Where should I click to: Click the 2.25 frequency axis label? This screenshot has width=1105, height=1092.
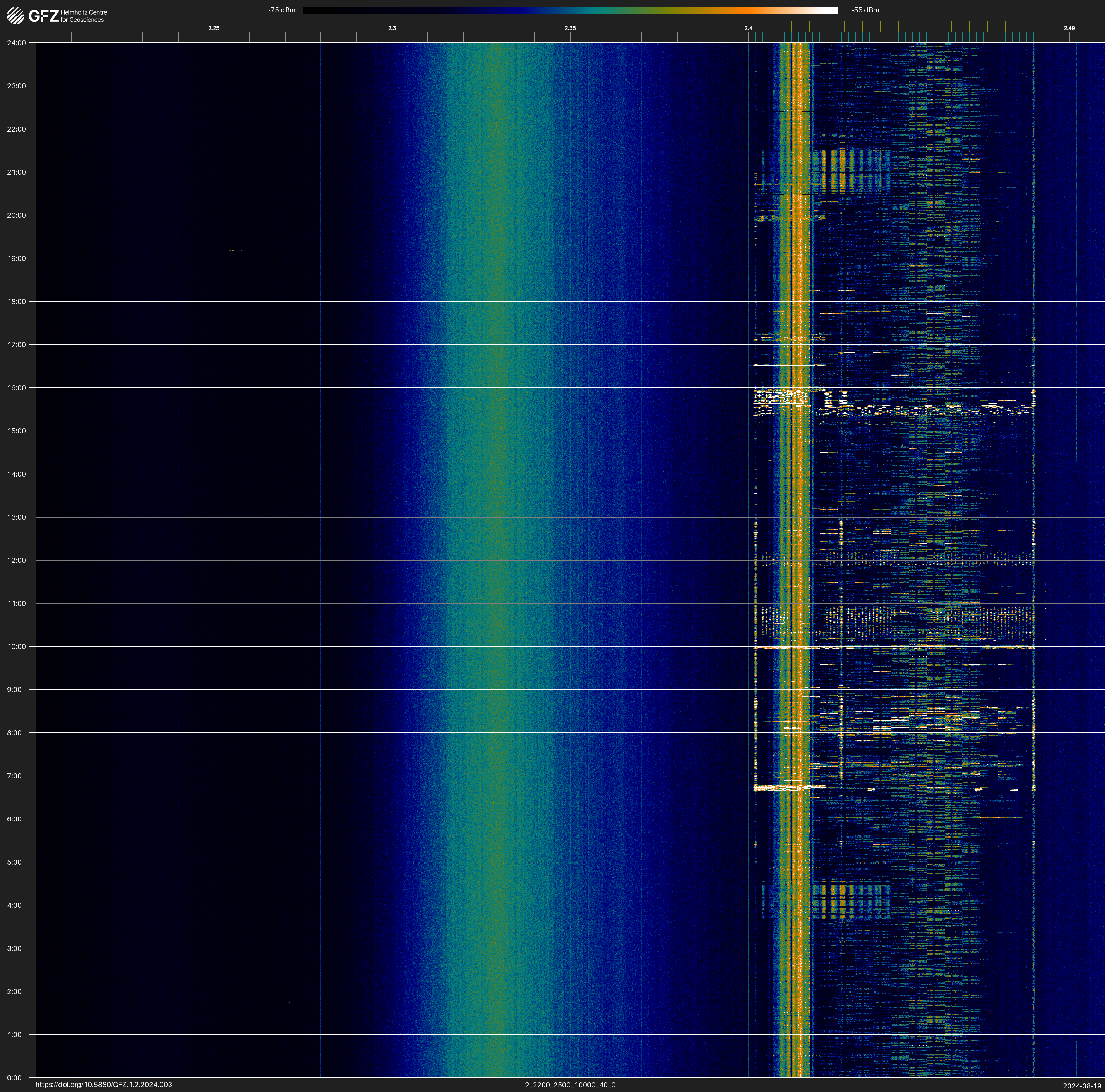(213, 28)
